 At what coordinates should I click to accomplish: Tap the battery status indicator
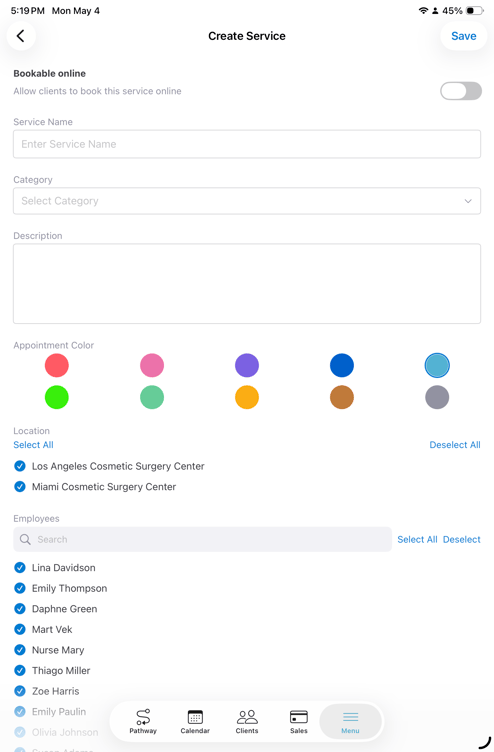tap(474, 11)
